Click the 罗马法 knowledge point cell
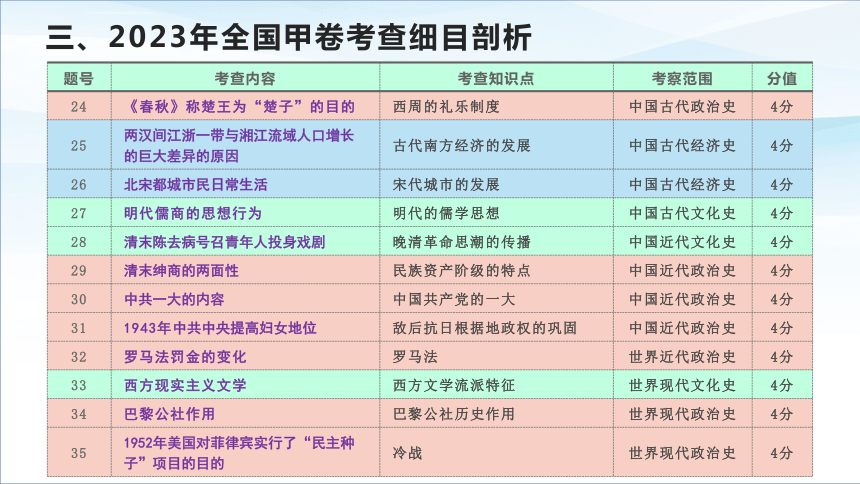This screenshot has height=484, width=860. tap(496, 356)
